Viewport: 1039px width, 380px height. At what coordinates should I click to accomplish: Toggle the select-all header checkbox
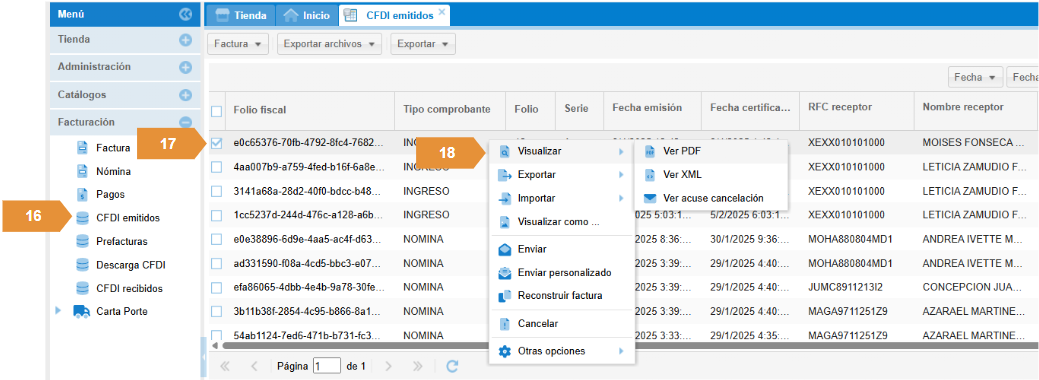point(217,111)
